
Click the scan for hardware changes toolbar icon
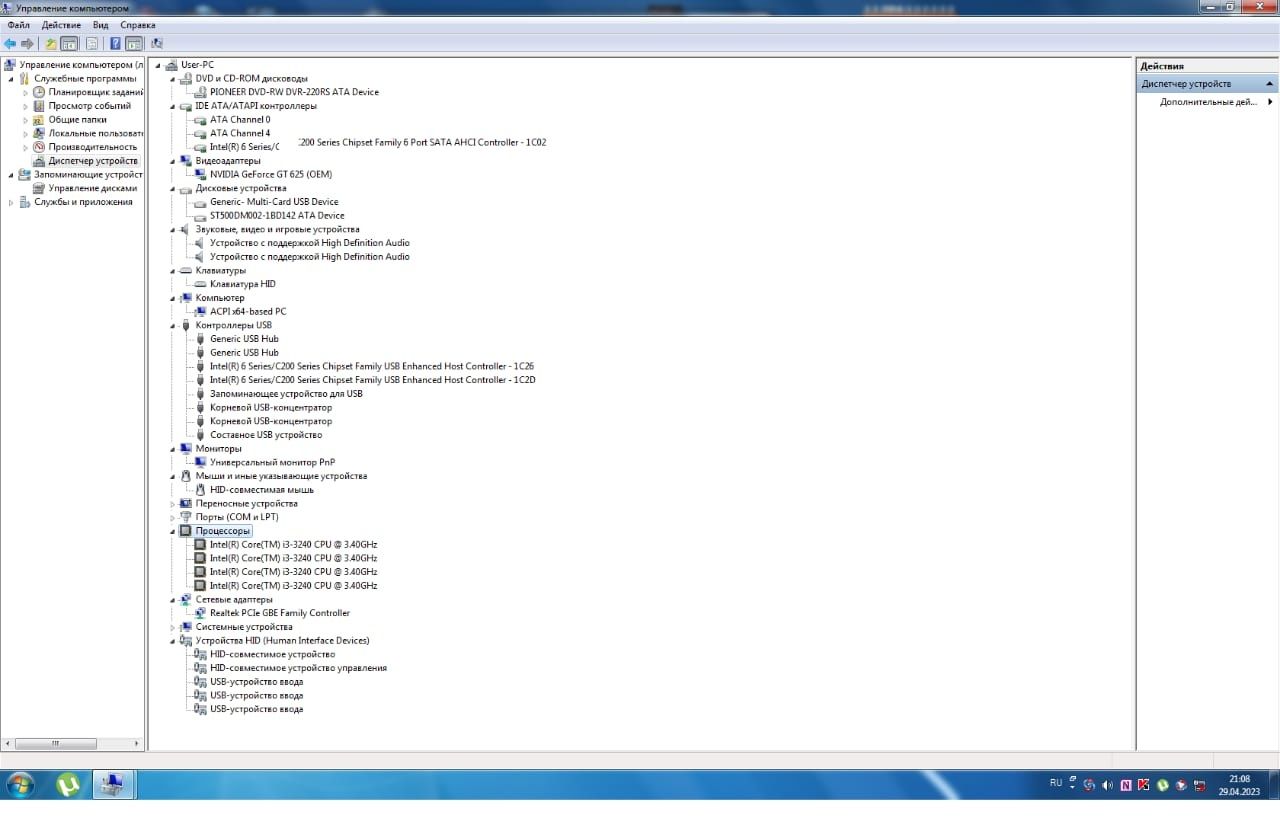[157, 44]
